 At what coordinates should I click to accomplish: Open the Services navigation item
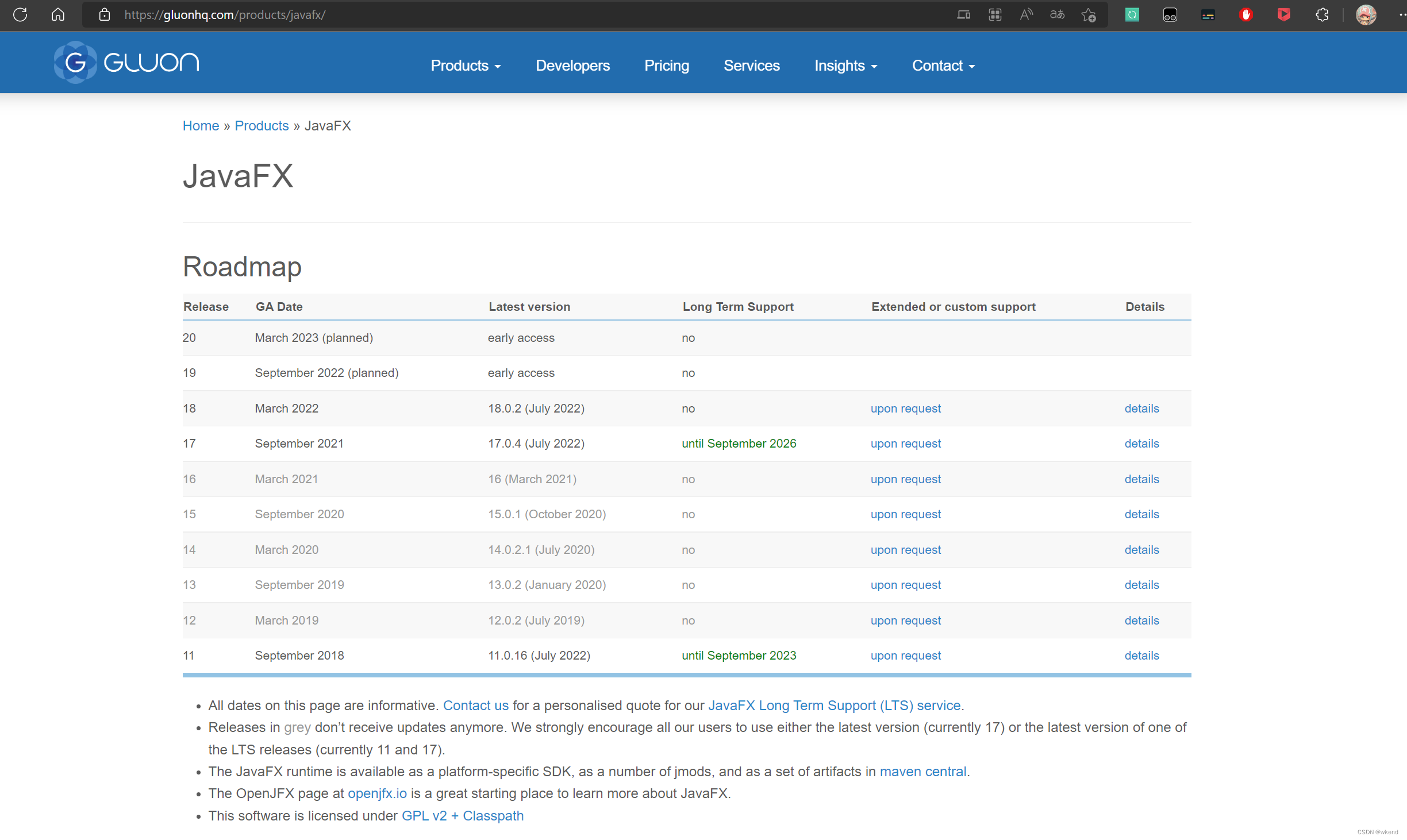pos(751,65)
